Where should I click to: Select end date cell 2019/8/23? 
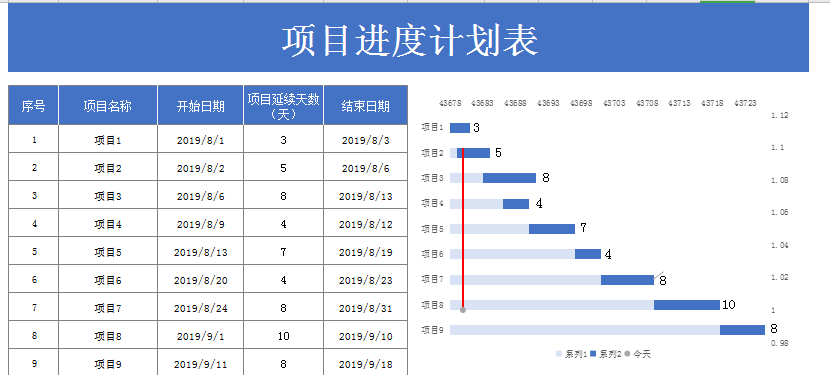tap(366, 280)
